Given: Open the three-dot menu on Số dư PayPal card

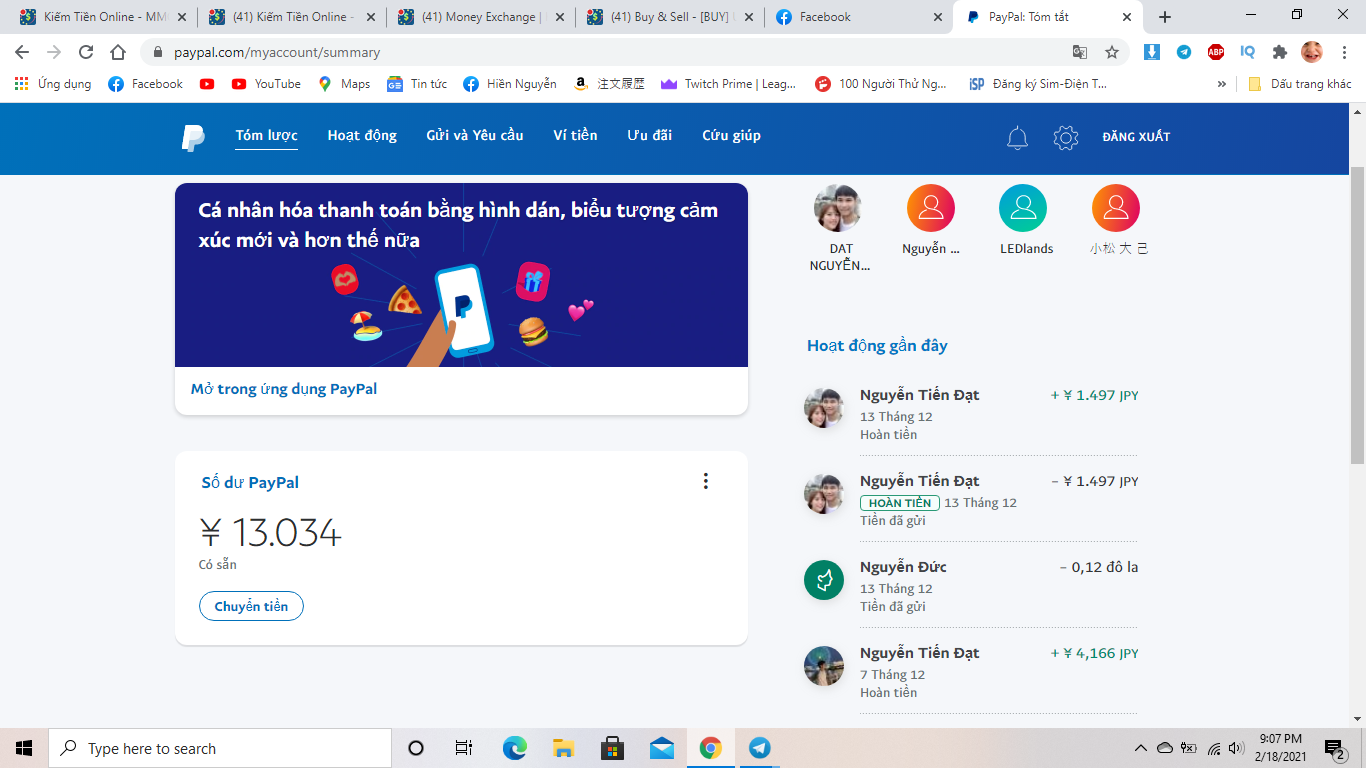Looking at the screenshot, I should [705, 481].
